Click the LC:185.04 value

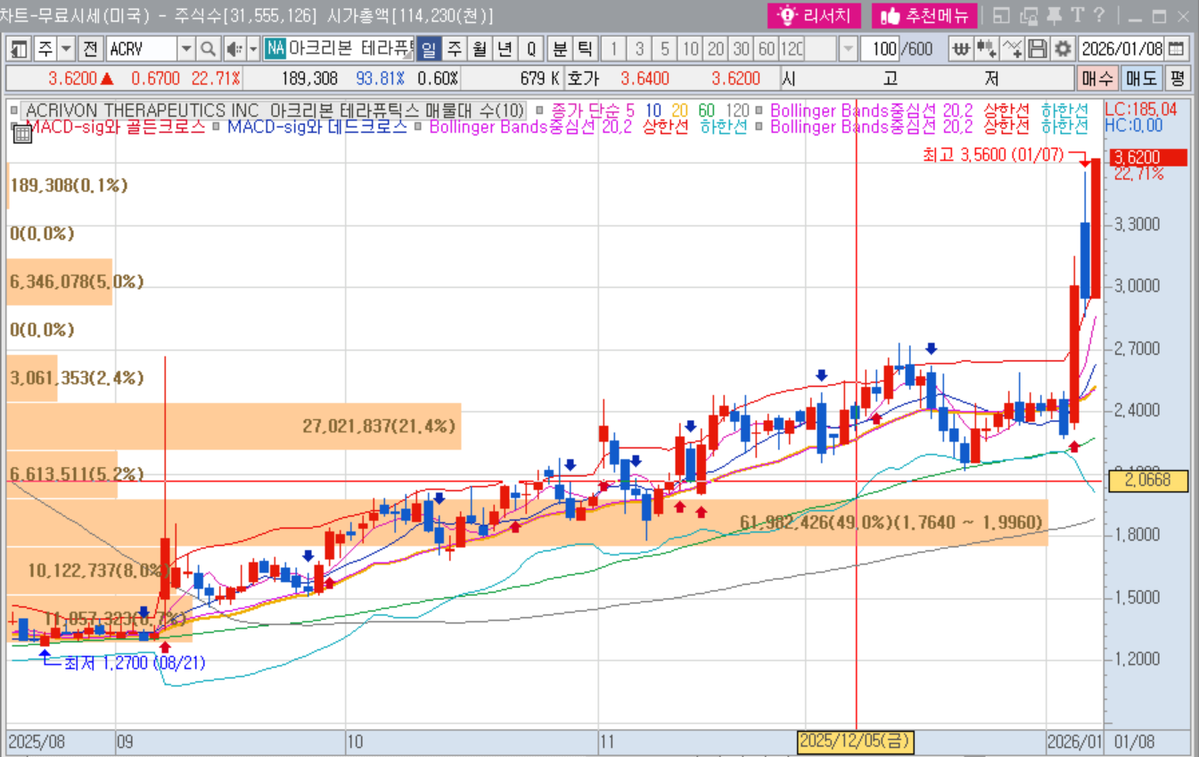pyautogui.click(x=1141, y=109)
